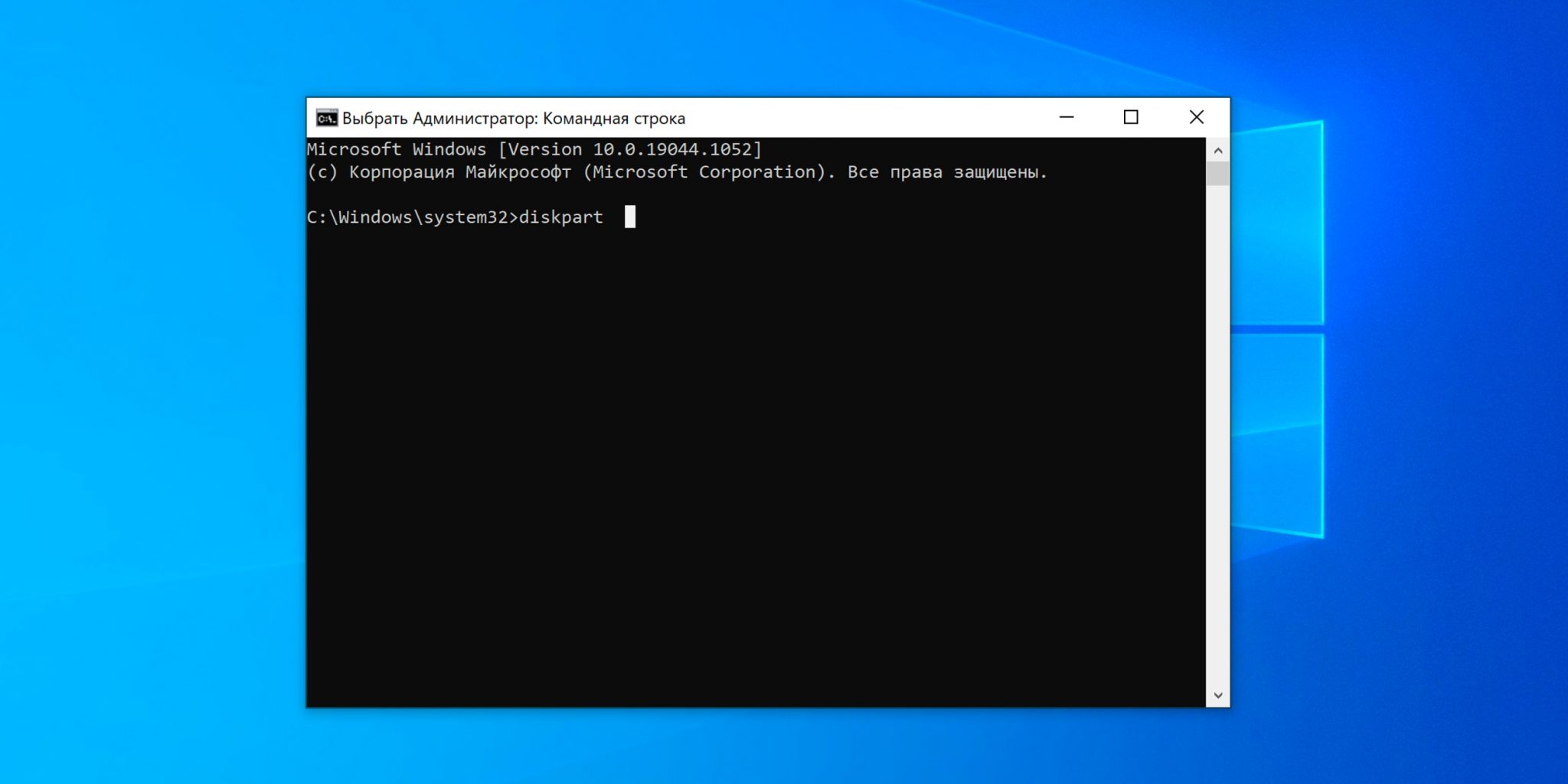Click the scrollbar down arrow
This screenshot has height=784, width=1568.
pyautogui.click(x=1217, y=695)
